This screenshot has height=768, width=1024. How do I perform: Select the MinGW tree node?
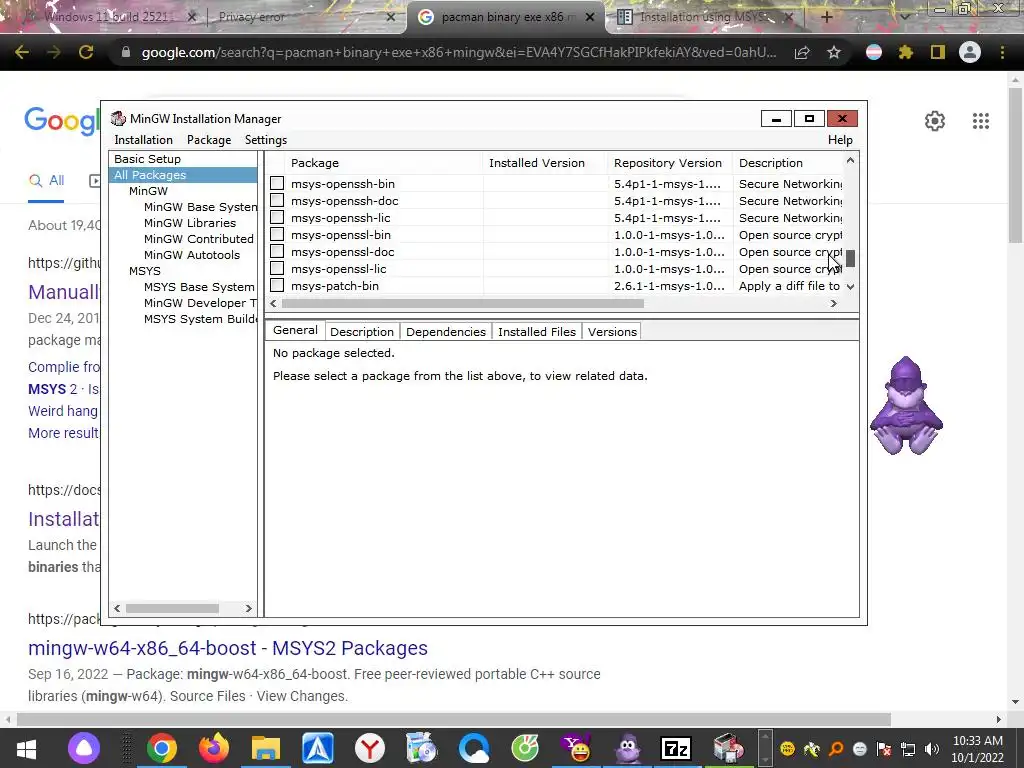coord(148,191)
